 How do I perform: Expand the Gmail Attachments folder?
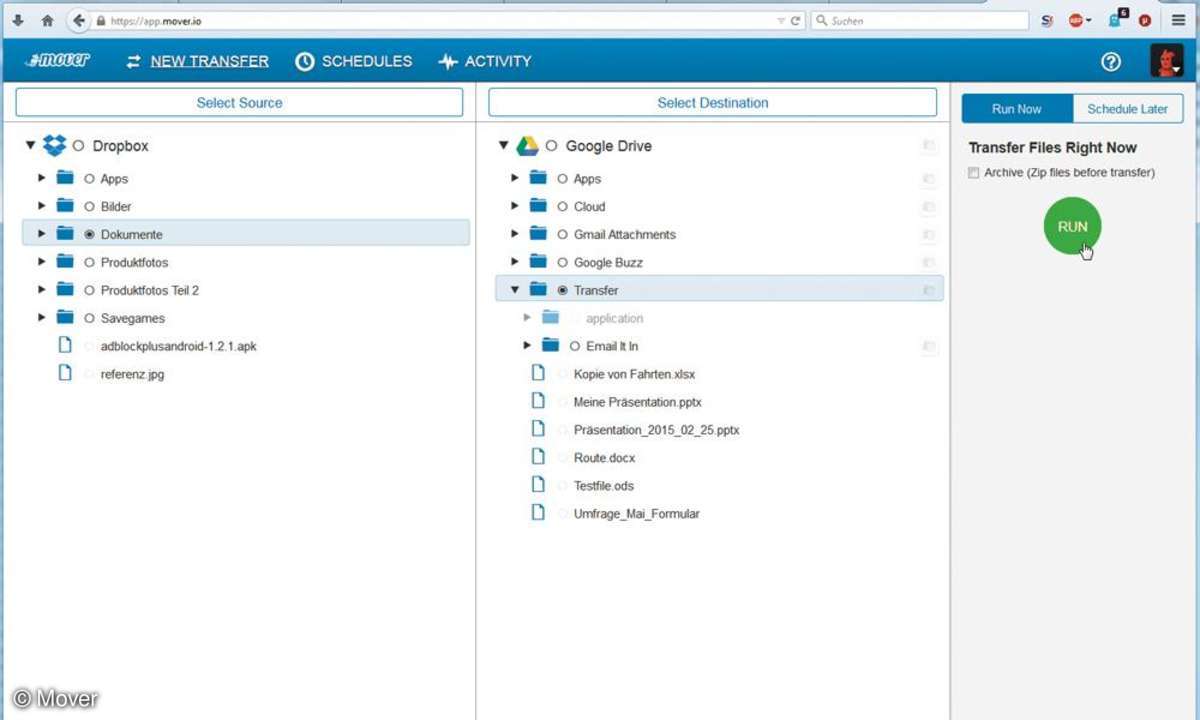tap(514, 234)
